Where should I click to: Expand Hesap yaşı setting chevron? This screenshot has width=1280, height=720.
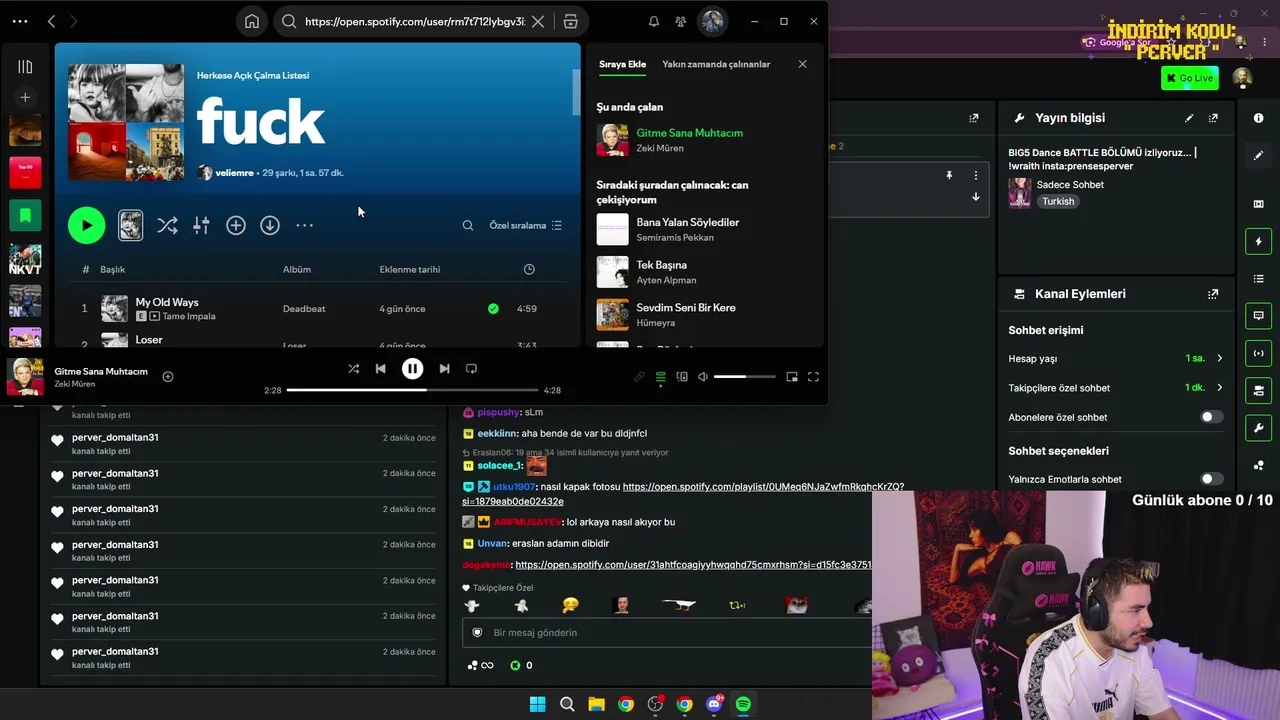coord(1219,358)
